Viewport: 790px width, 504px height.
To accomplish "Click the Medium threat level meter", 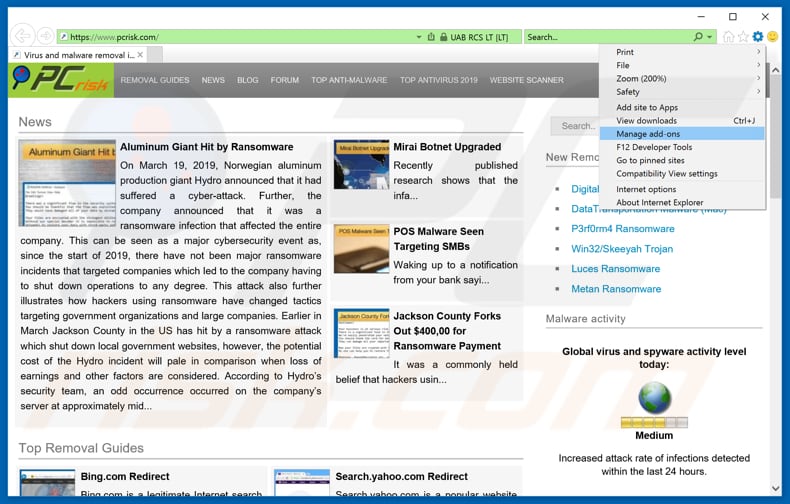I will (654, 422).
